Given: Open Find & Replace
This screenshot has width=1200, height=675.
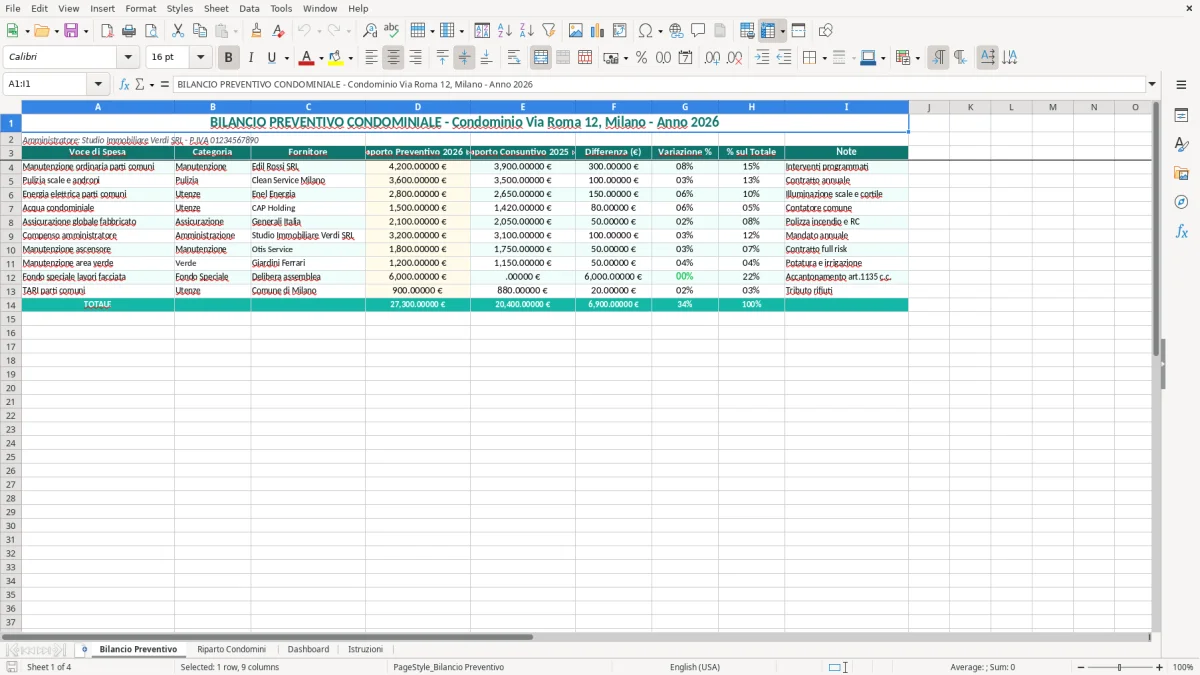Looking at the screenshot, I should (370, 31).
